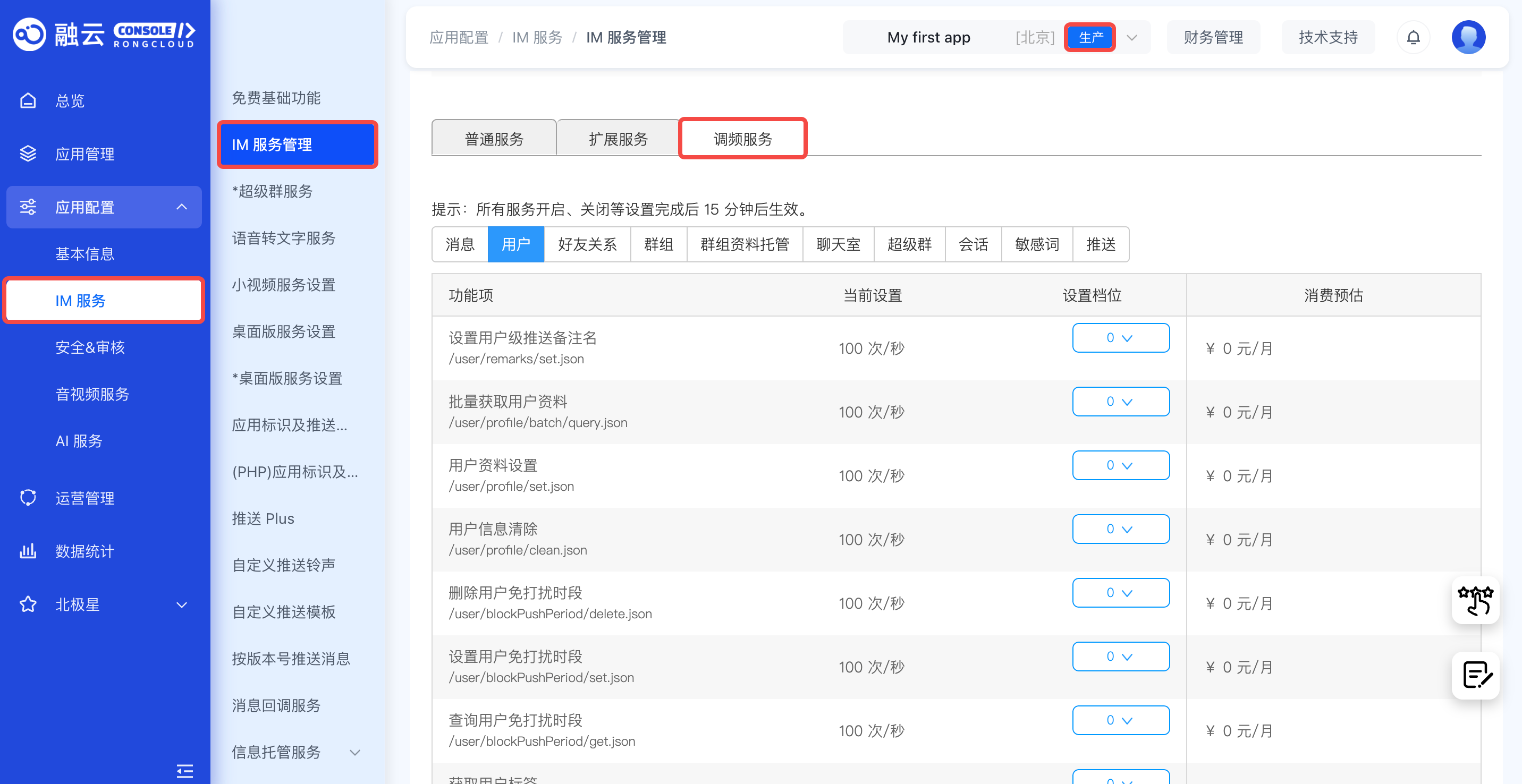Open the tier dropdown for 删除用户免打扰时段
The width and height of the screenshot is (1522, 784).
(x=1120, y=593)
